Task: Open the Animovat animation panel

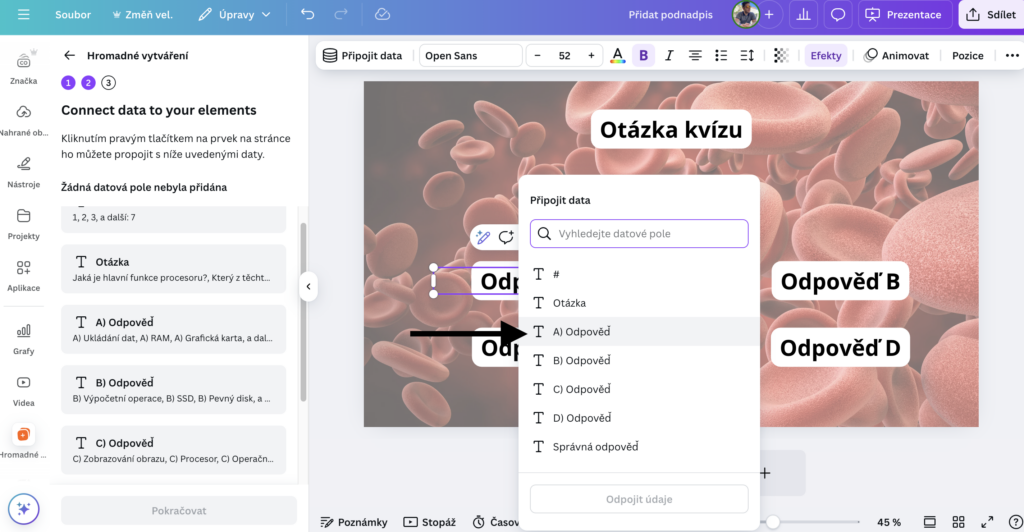Action: (x=896, y=55)
